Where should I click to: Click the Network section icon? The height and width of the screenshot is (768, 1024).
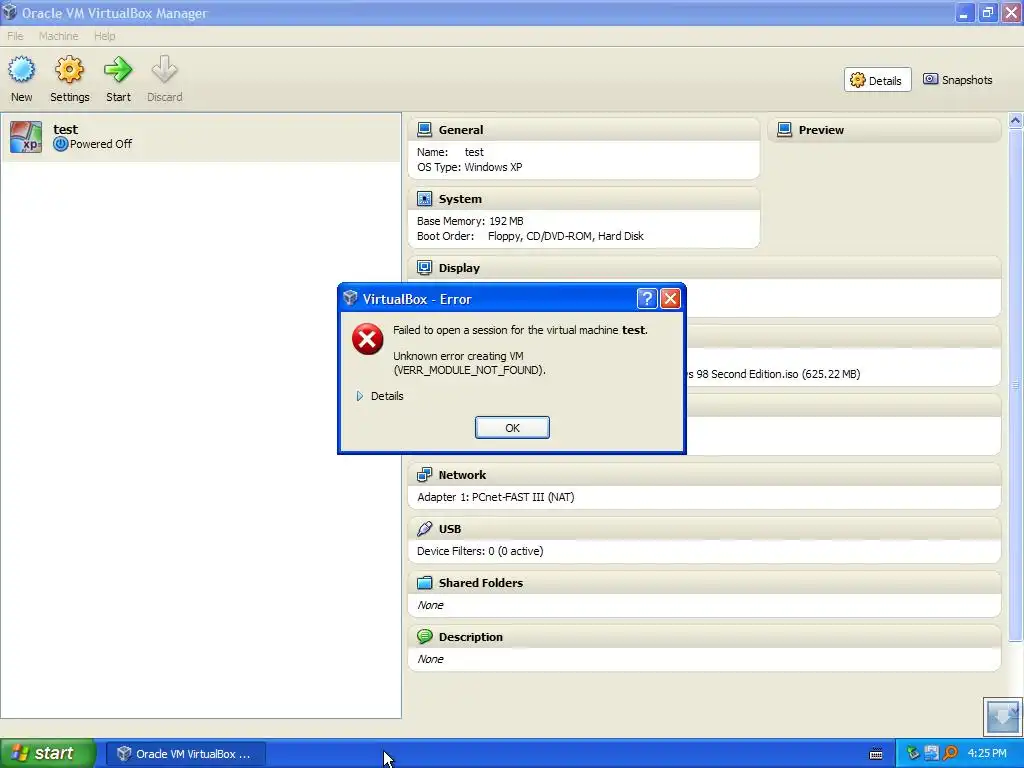pyautogui.click(x=424, y=475)
